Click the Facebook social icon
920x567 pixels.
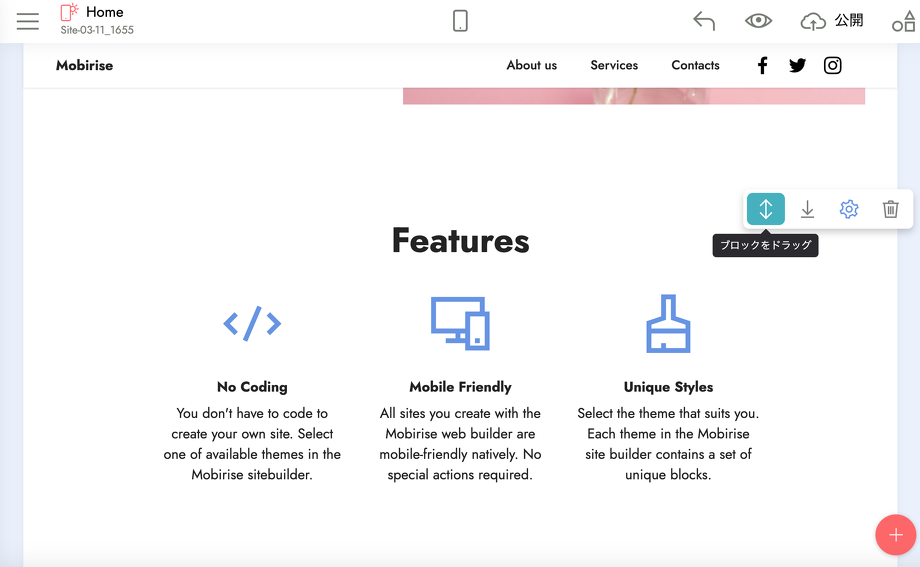click(x=762, y=65)
